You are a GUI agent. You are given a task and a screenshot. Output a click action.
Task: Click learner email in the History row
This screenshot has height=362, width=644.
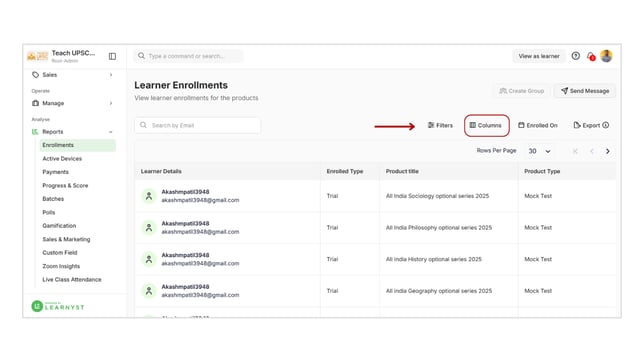click(x=200, y=263)
